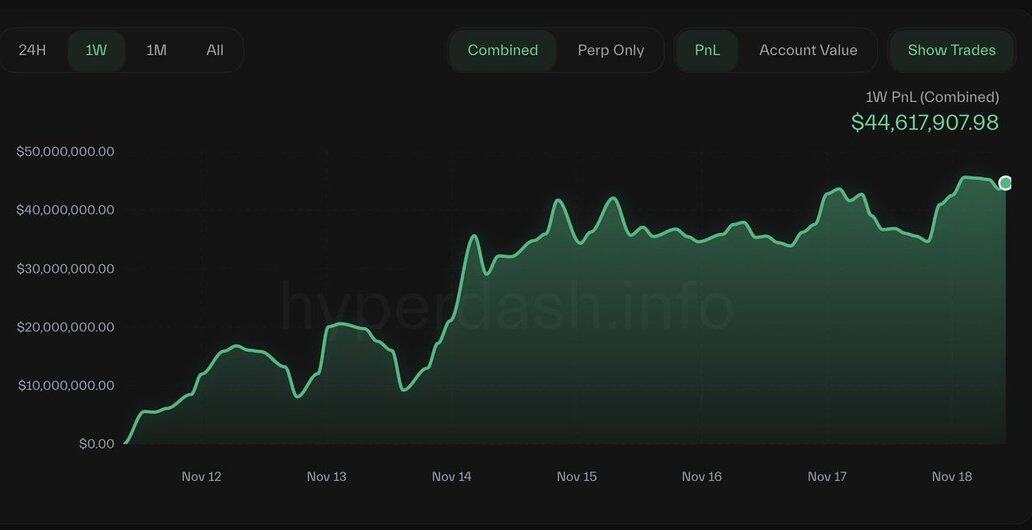Pick Nov 17 on the date axis
The height and width of the screenshot is (530, 1032).
(x=826, y=477)
